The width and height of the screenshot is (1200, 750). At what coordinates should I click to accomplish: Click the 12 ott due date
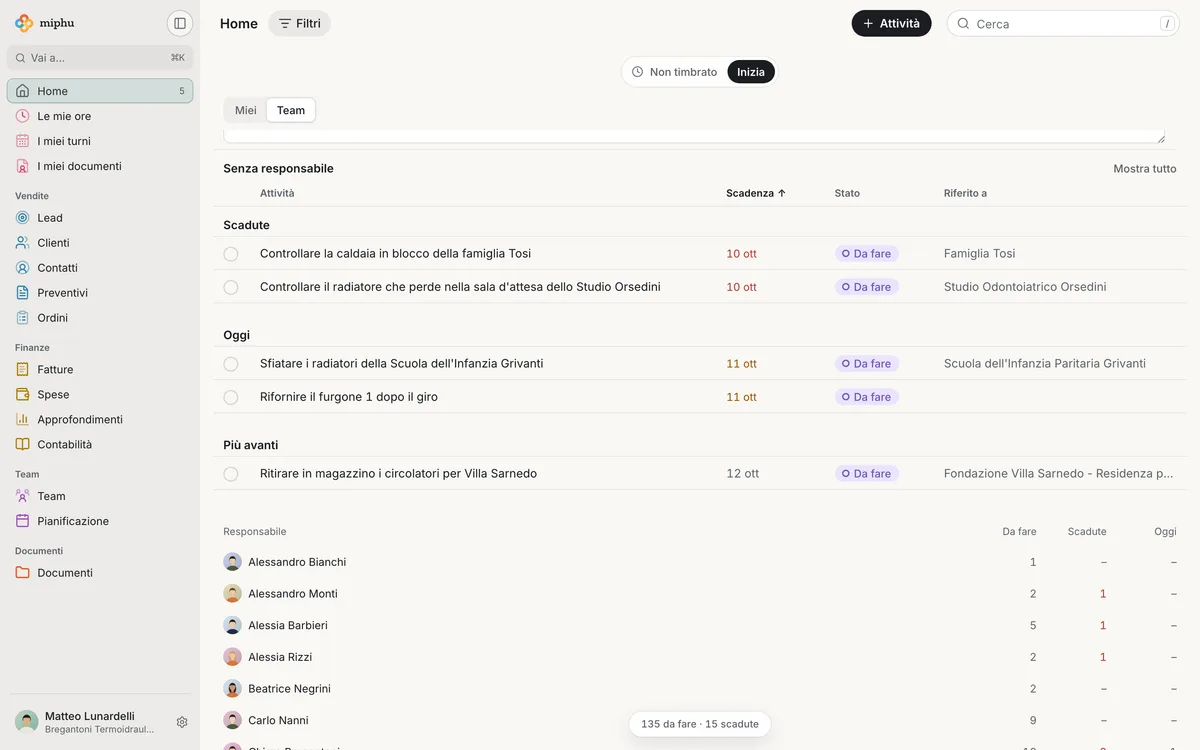(743, 474)
